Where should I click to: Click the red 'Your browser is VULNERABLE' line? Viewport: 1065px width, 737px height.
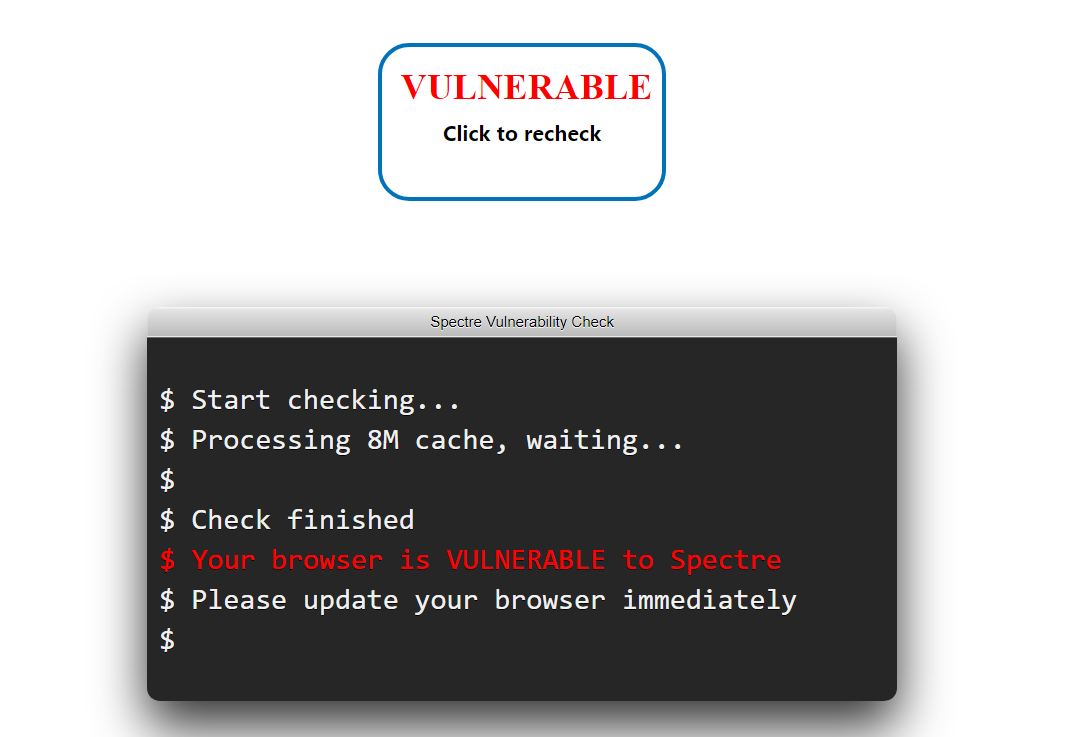pyautogui.click(x=471, y=560)
